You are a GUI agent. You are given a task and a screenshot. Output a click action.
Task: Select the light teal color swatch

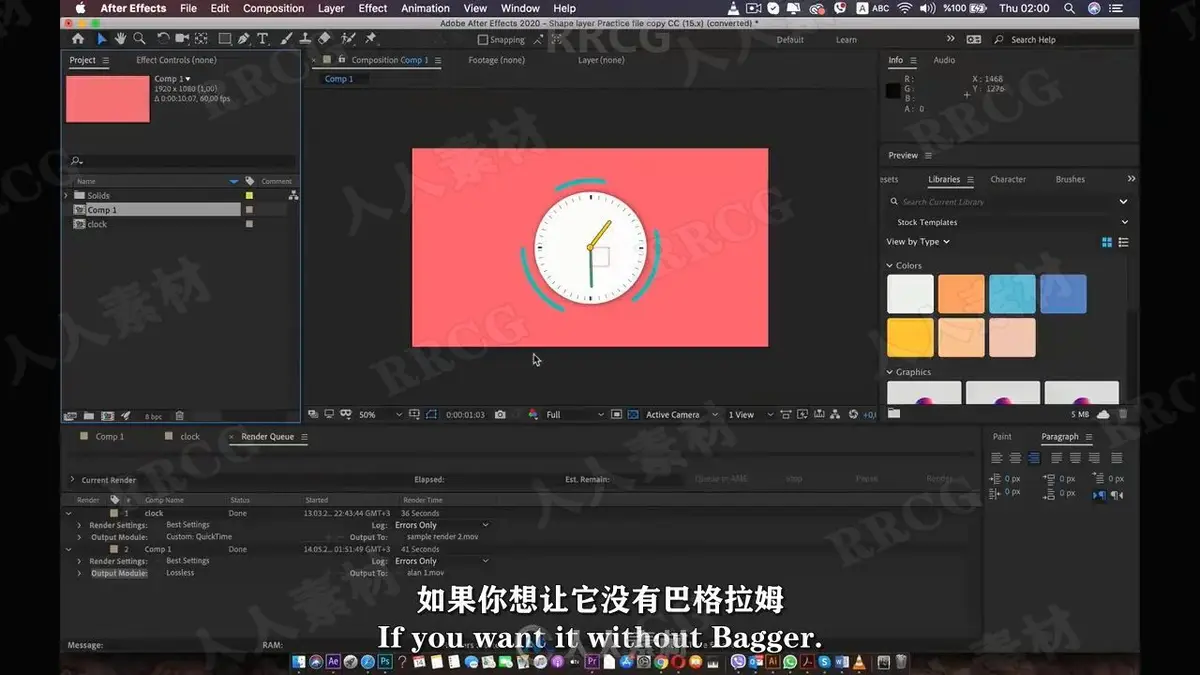[1012, 294]
